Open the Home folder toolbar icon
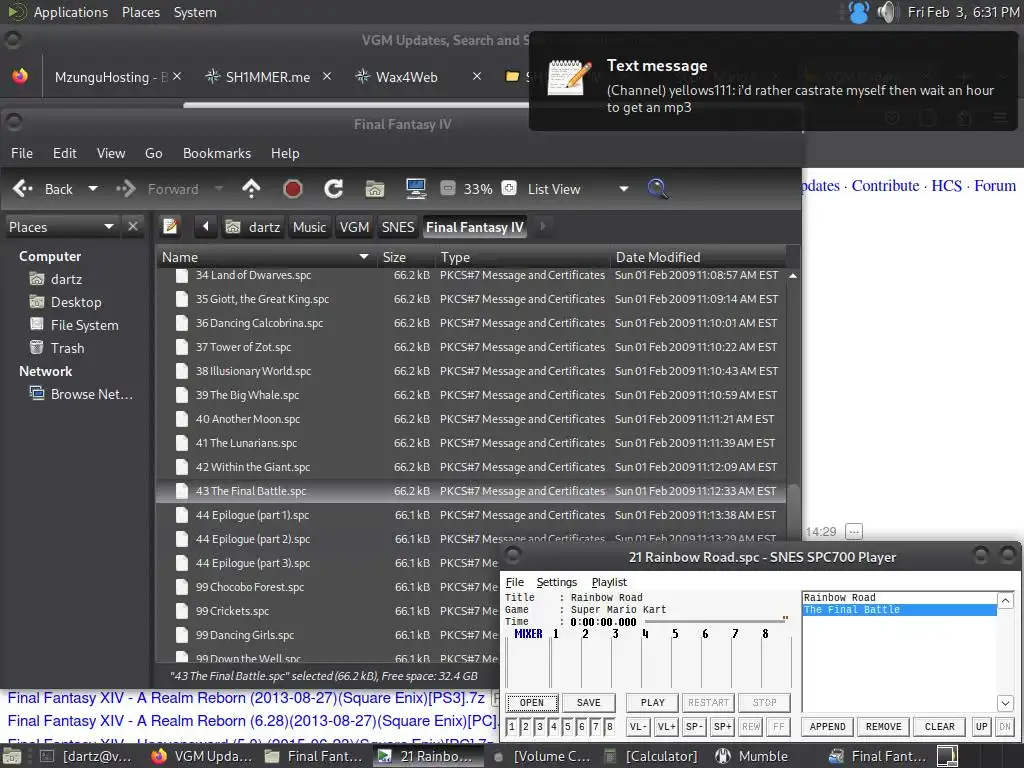The image size is (1024, 768). click(x=375, y=189)
